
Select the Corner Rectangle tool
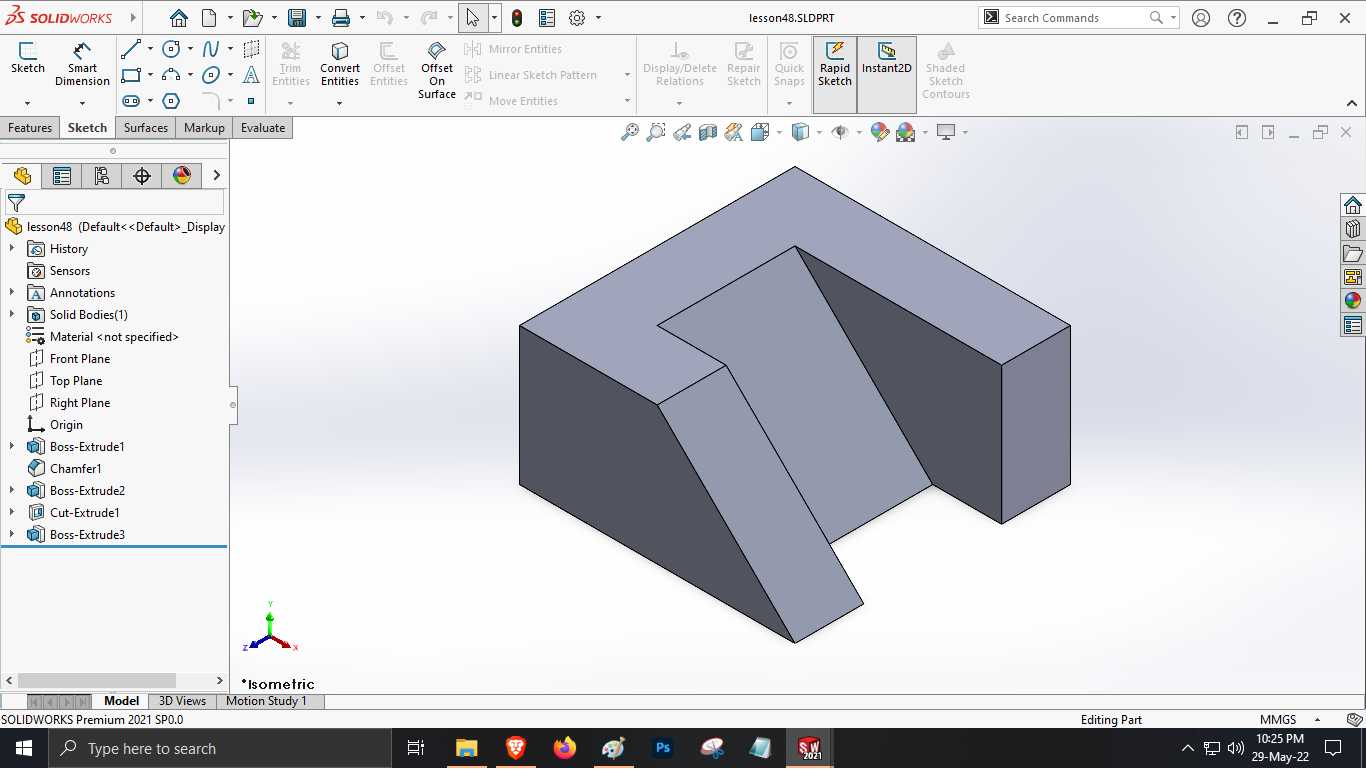coord(131,75)
